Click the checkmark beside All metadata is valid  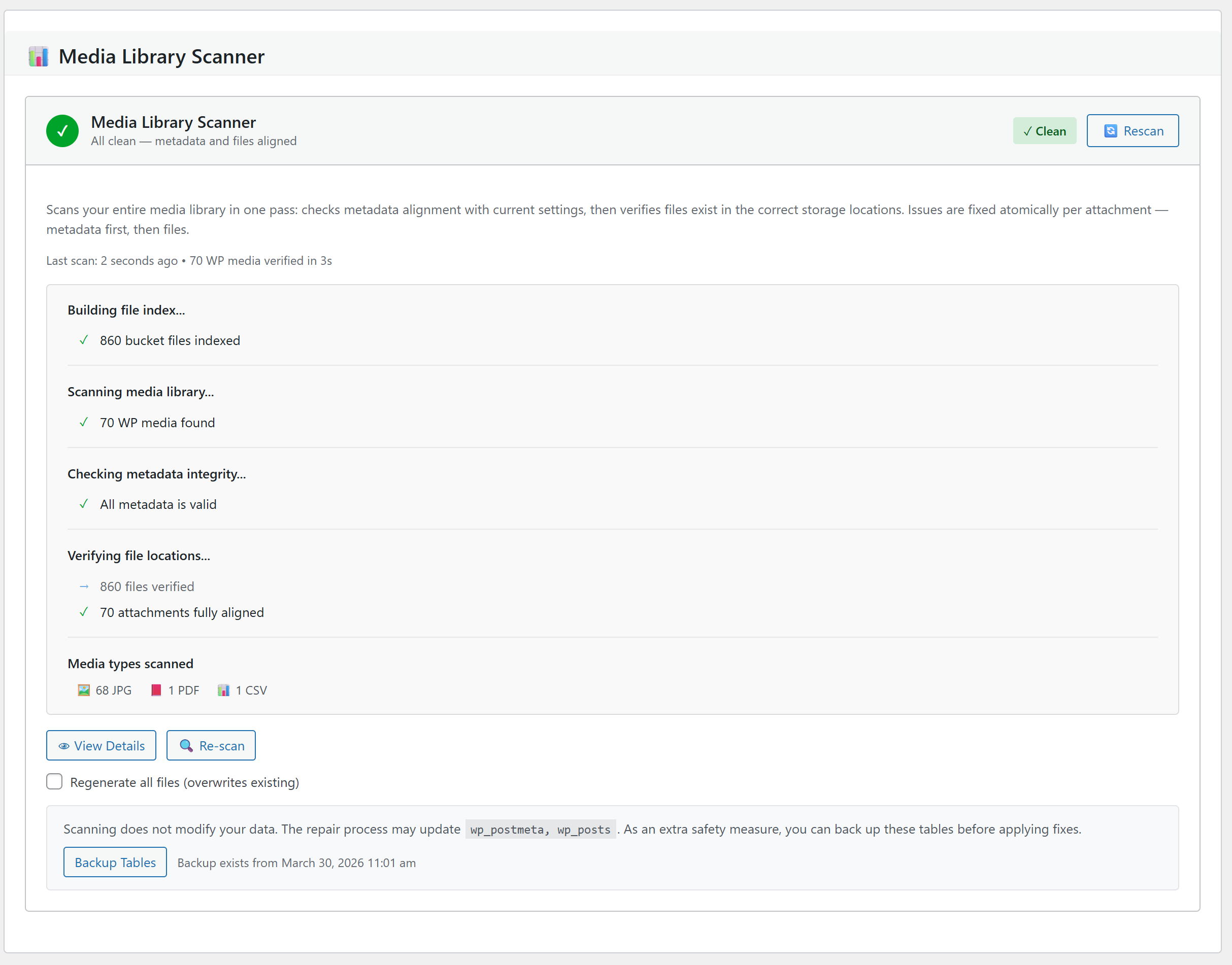click(84, 504)
